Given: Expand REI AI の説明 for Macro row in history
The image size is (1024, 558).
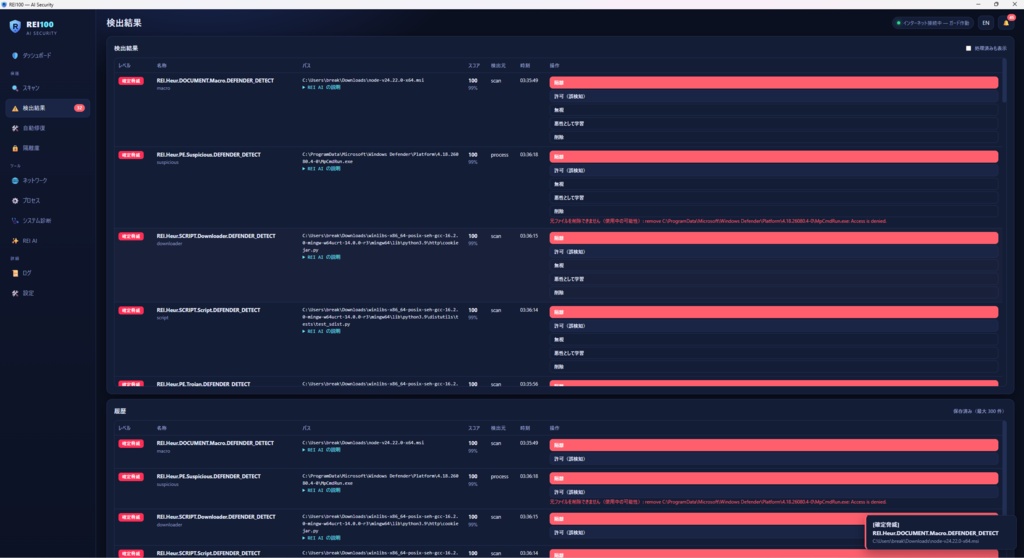Looking at the screenshot, I should tap(321, 450).
